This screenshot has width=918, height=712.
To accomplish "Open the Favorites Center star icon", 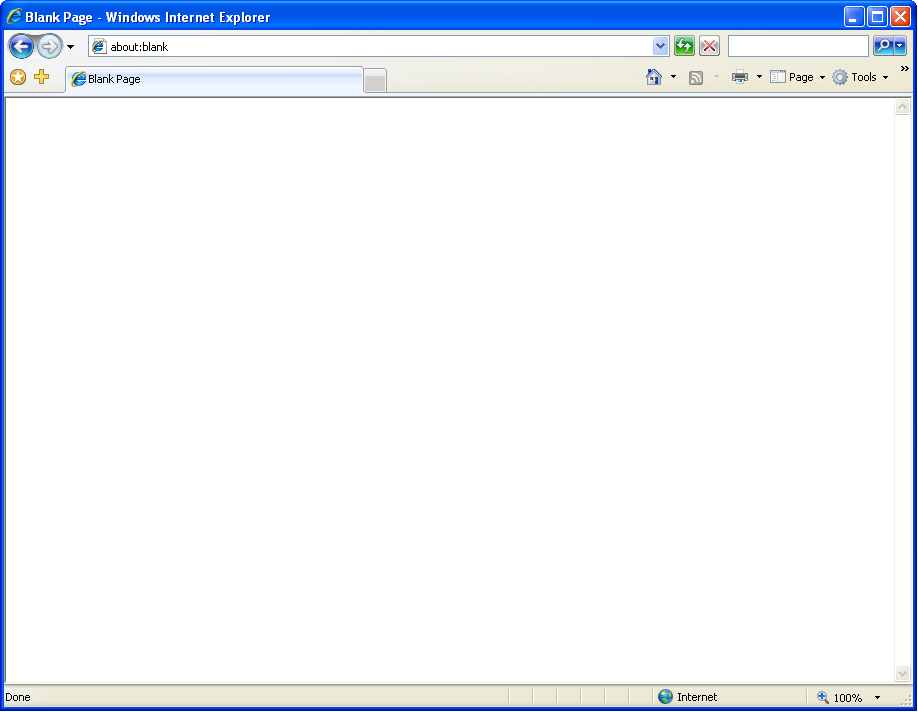I will (17, 77).
